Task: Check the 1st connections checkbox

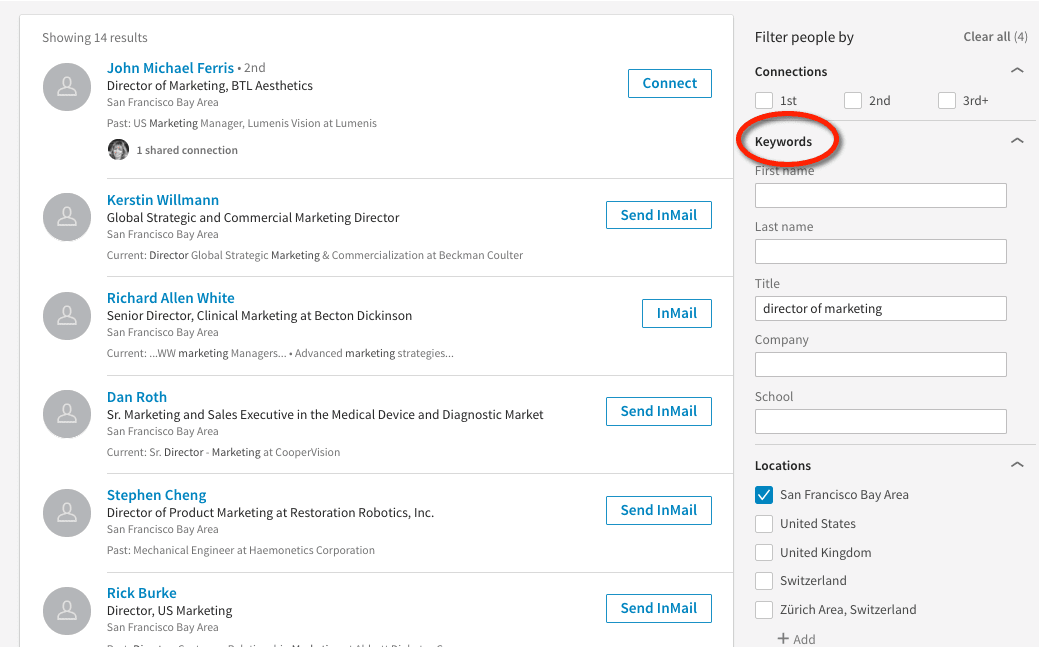Action: coord(764,101)
